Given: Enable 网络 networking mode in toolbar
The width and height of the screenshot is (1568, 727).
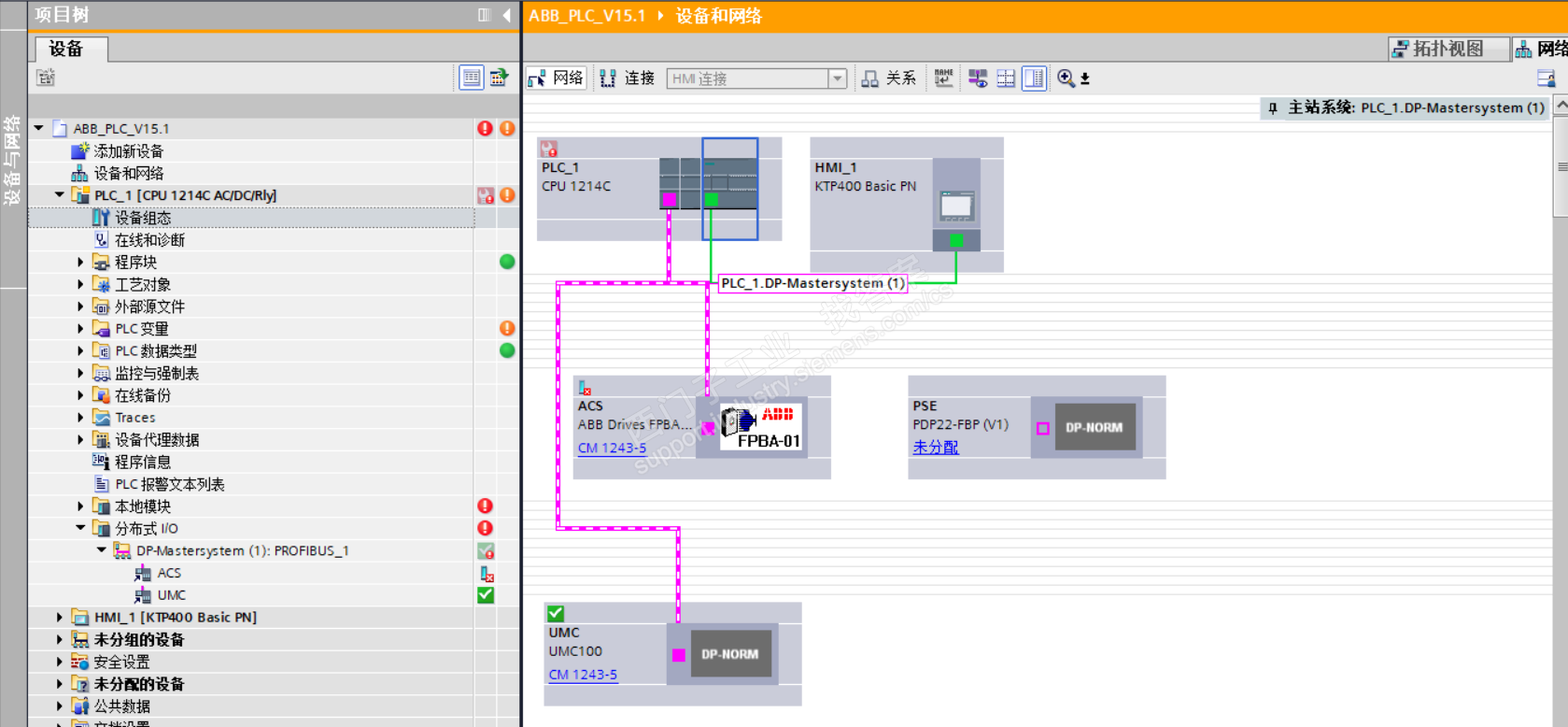Looking at the screenshot, I should tap(556, 78).
